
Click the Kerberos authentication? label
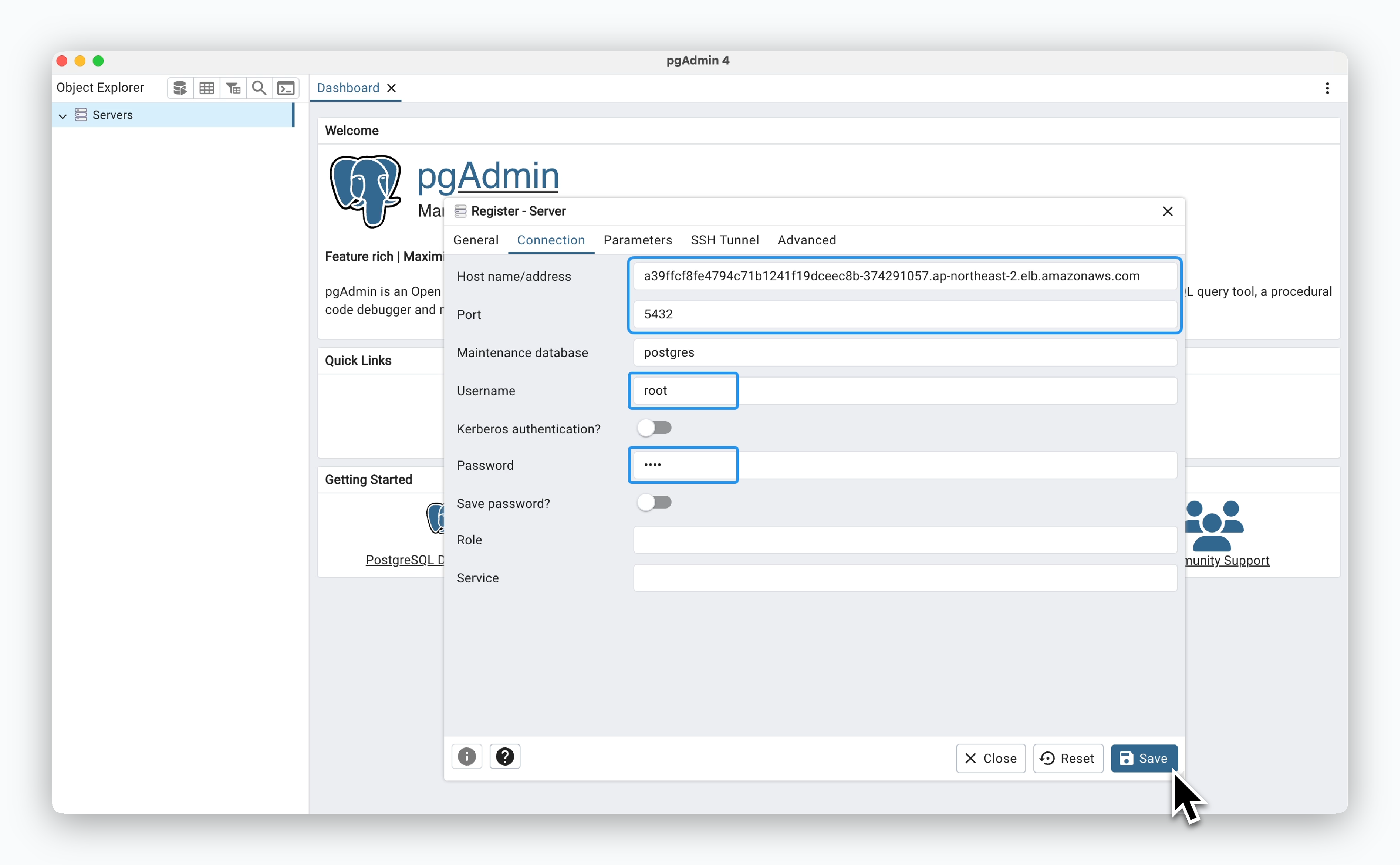coord(528,429)
